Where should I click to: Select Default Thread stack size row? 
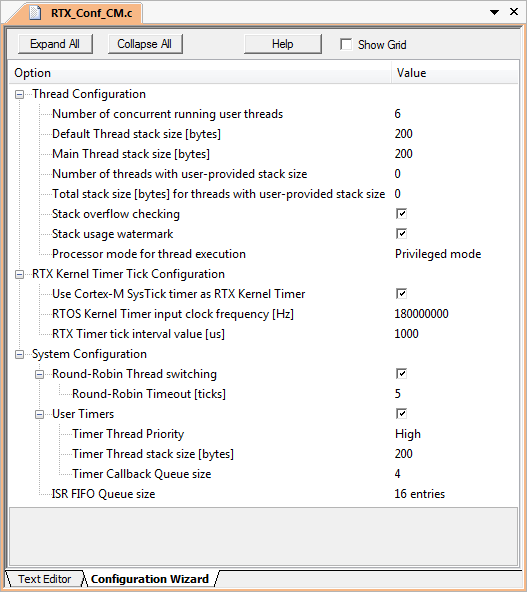tap(136, 134)
